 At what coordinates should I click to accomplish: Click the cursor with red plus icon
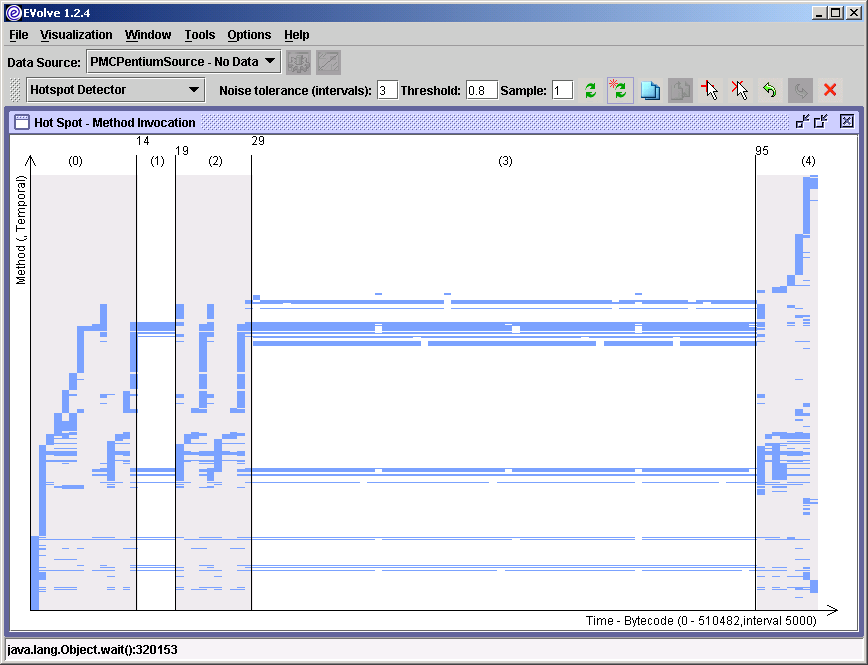coord(710,90)
